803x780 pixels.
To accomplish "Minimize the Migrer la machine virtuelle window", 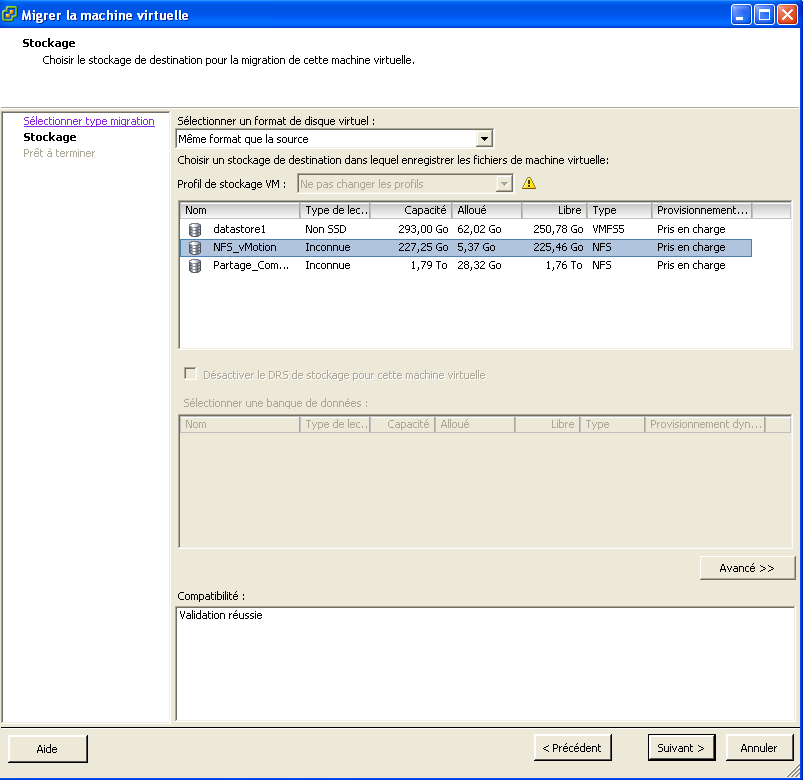I will [741, 15].
